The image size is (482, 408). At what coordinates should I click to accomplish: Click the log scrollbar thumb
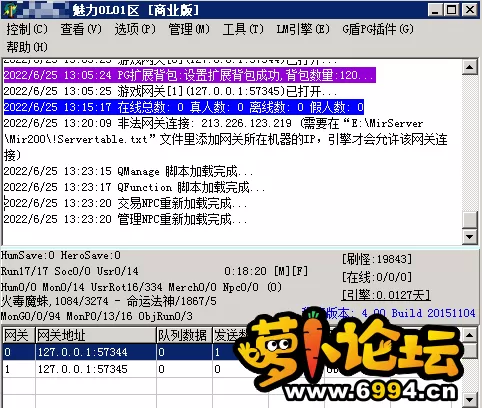click(x=469, y=220)
